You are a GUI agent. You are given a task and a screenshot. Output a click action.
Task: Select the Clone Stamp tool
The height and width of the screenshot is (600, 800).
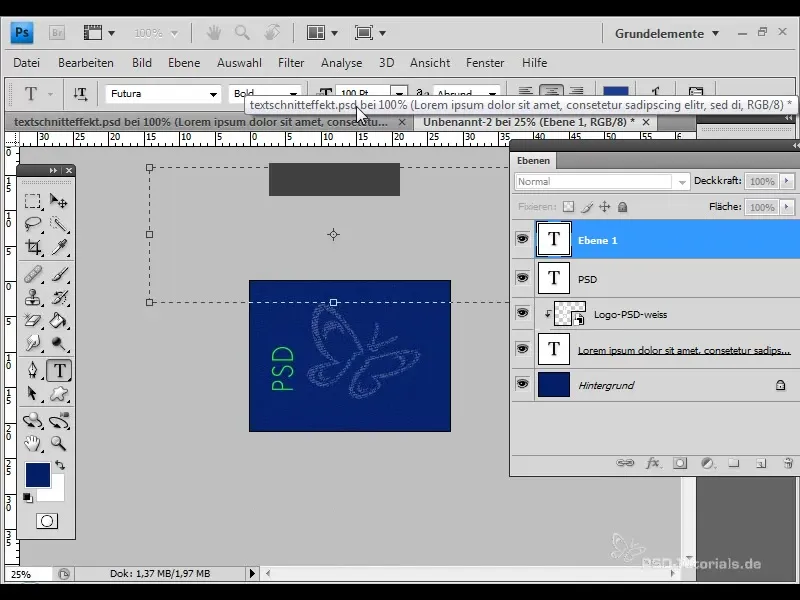(33, 297)
